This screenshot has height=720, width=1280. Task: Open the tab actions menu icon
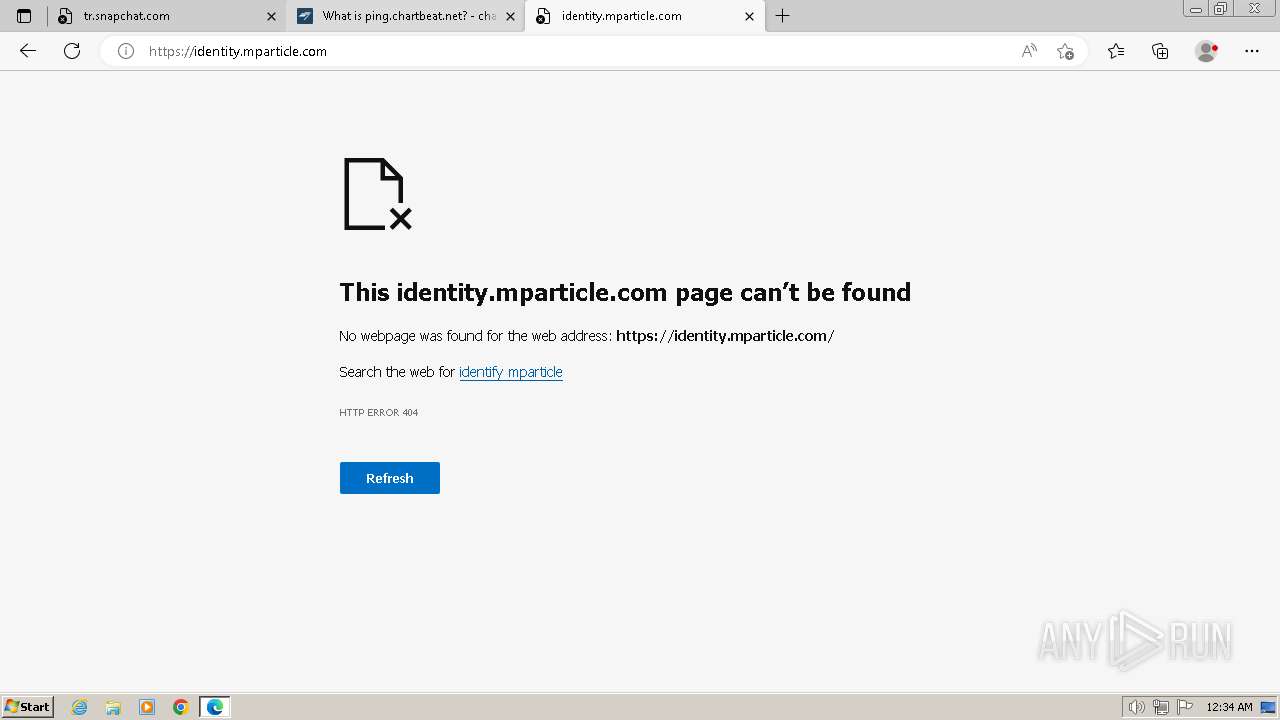[x=24, y=16]
